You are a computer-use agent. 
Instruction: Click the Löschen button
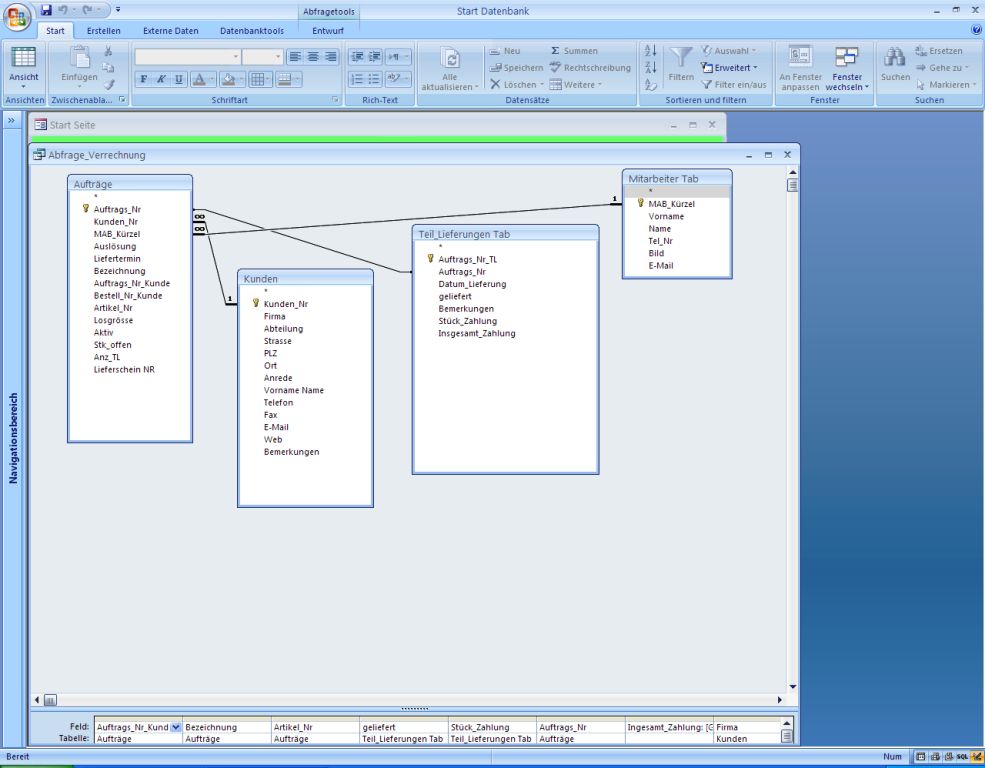(516, 84)
